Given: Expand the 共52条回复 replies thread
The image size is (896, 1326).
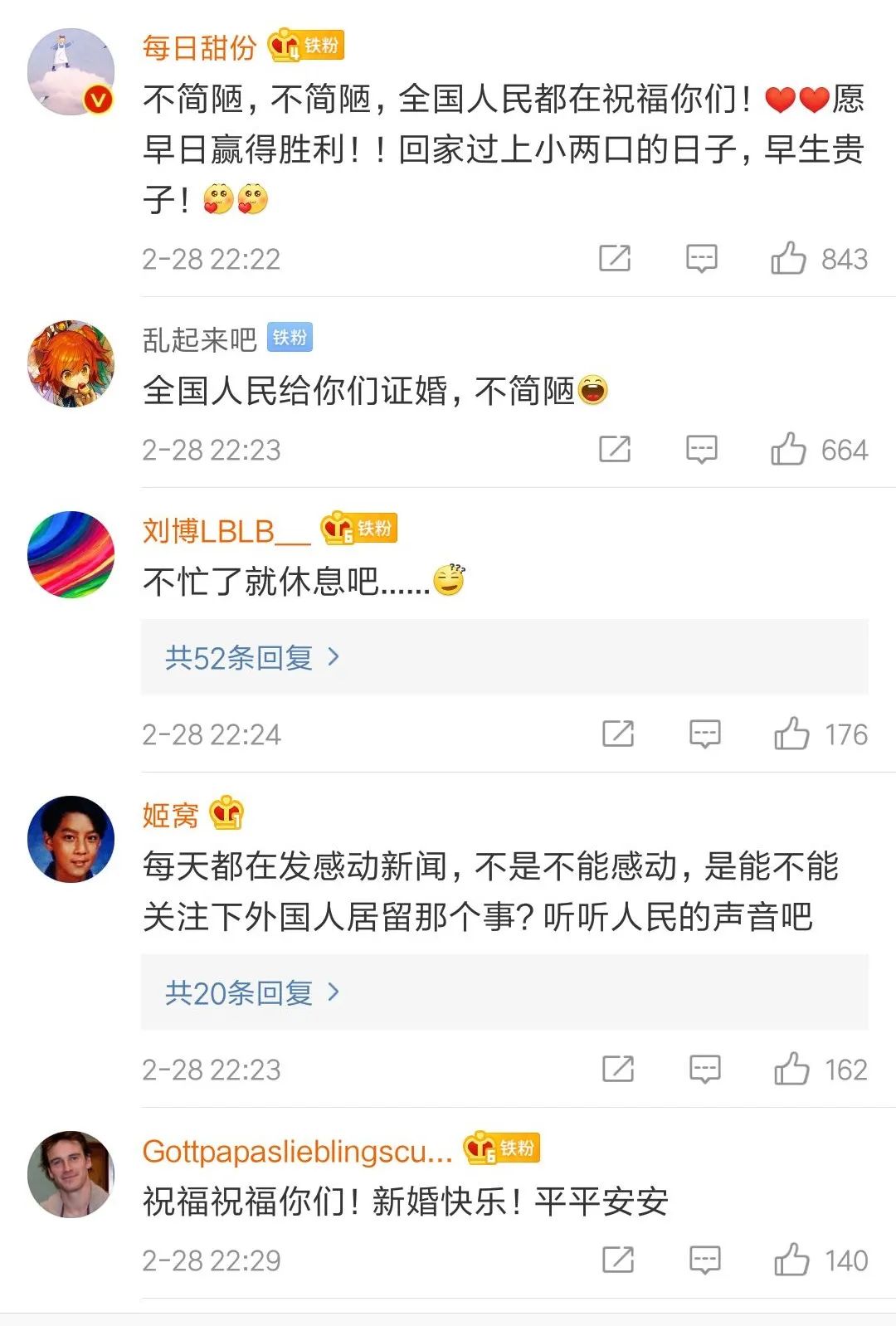Looking at the screenshot, I should pyautogui.click(x=252, y=657).
